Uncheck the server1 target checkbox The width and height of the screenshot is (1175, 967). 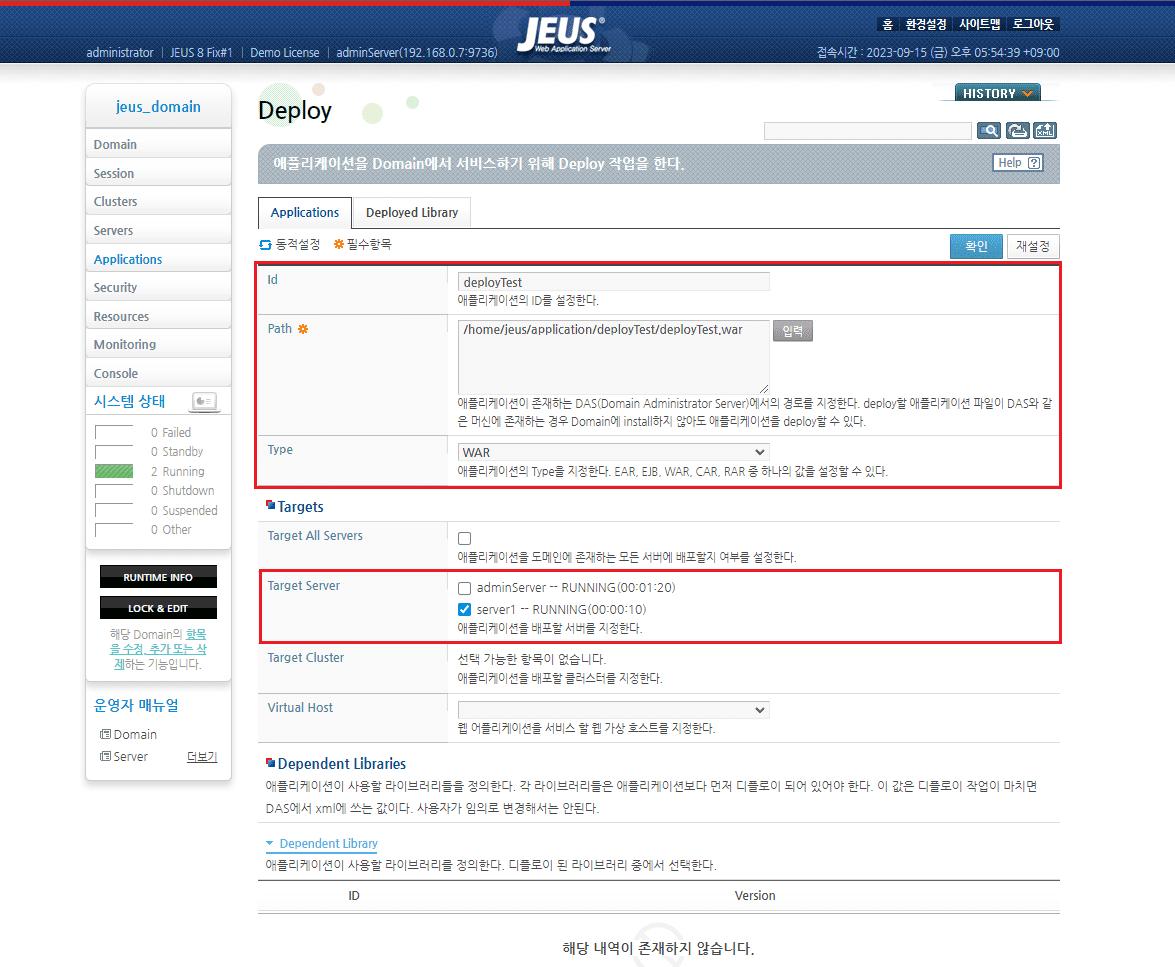tap(465, 609)
